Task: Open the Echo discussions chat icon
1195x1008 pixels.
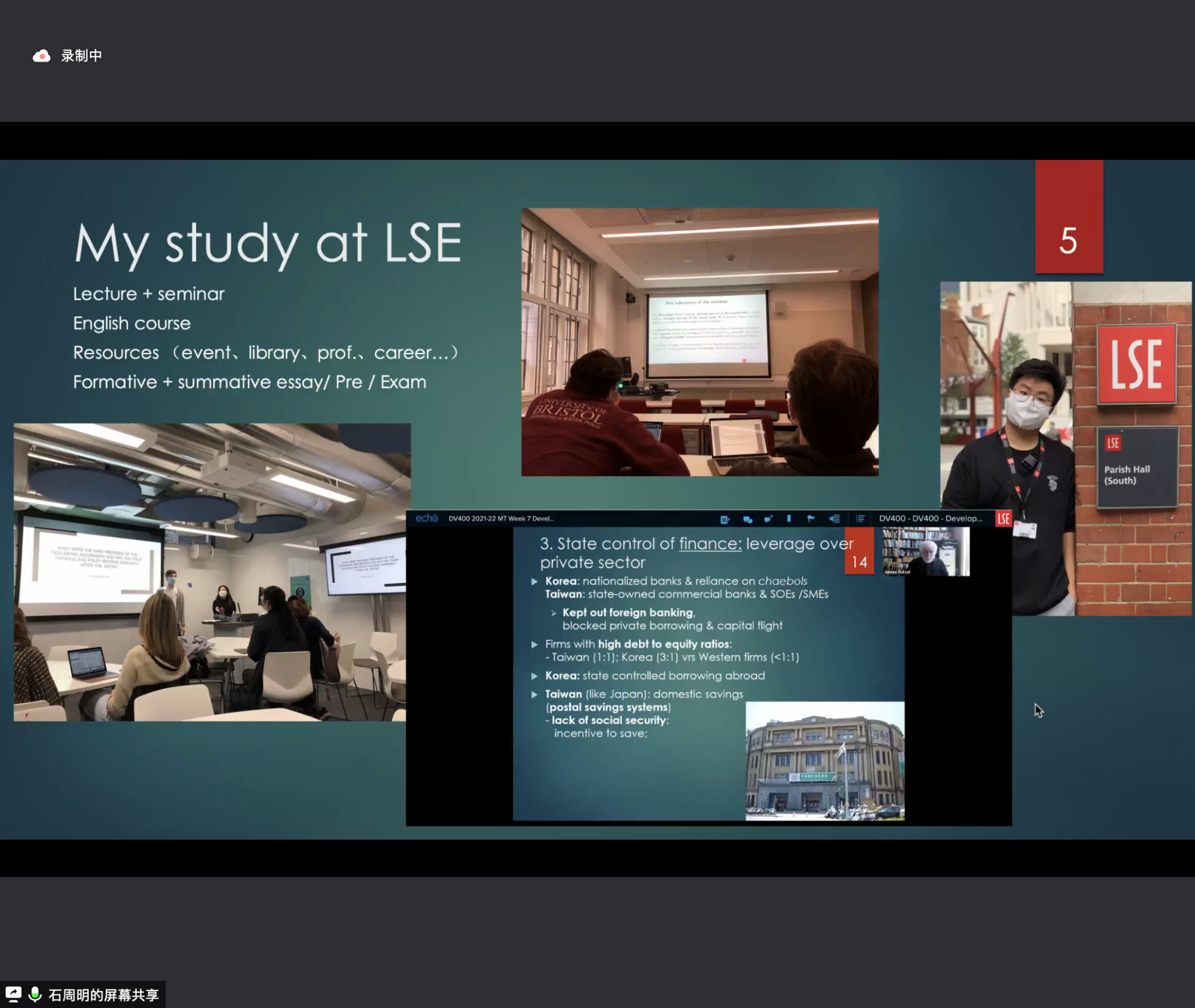Action: (x=747, y=519)
